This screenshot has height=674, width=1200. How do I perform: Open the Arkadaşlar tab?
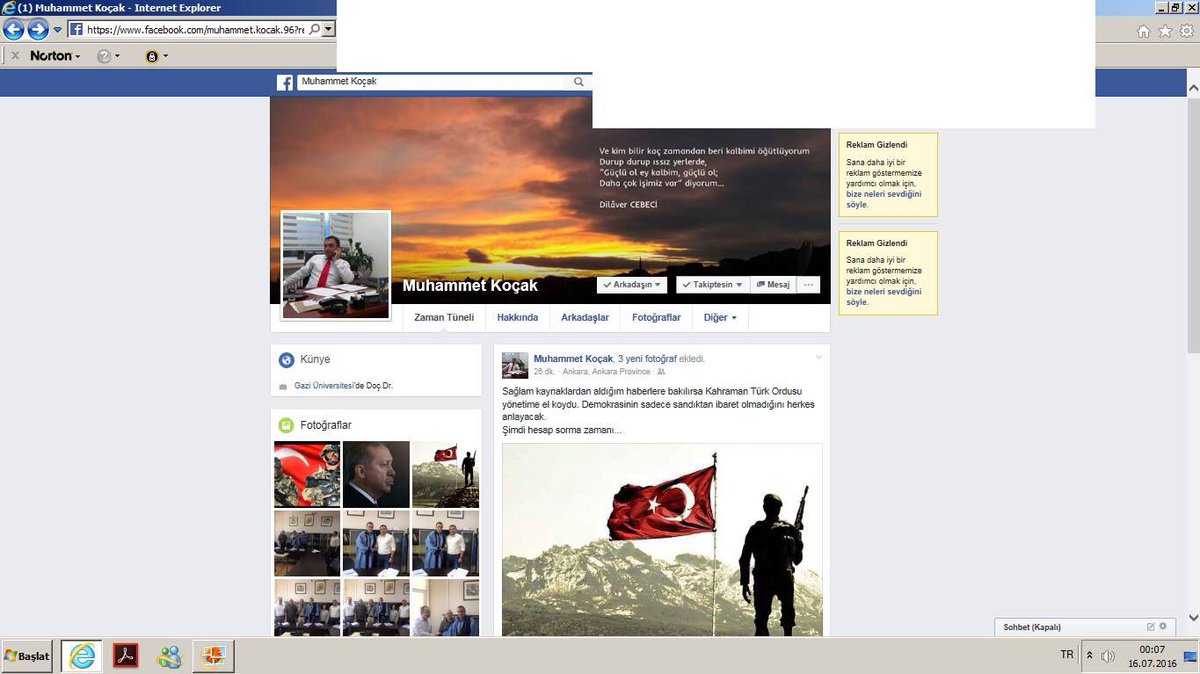585,318
